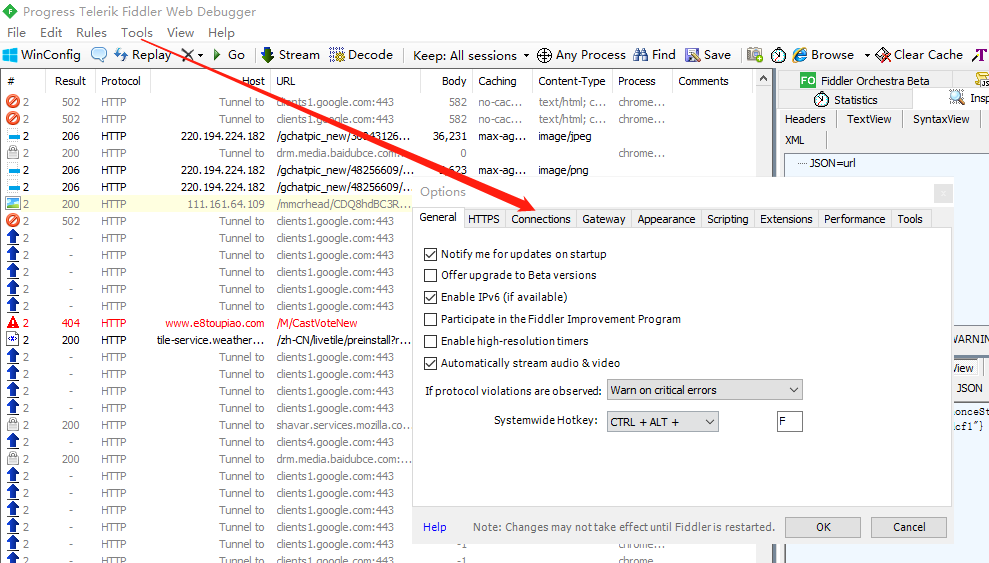Open the File menu
This screenshot has width=989, height=563.
tap(16, 33)
